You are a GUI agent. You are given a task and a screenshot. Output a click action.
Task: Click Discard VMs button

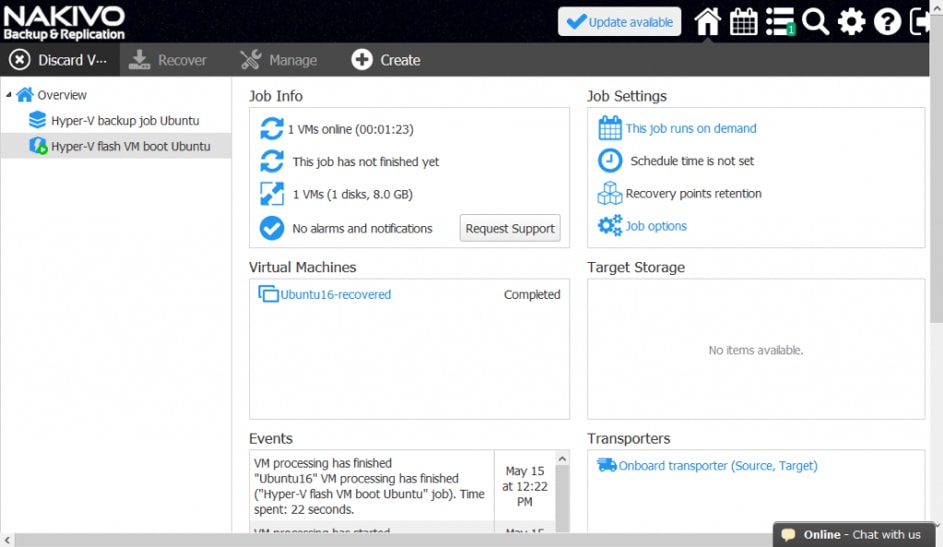tap(58, 60)
